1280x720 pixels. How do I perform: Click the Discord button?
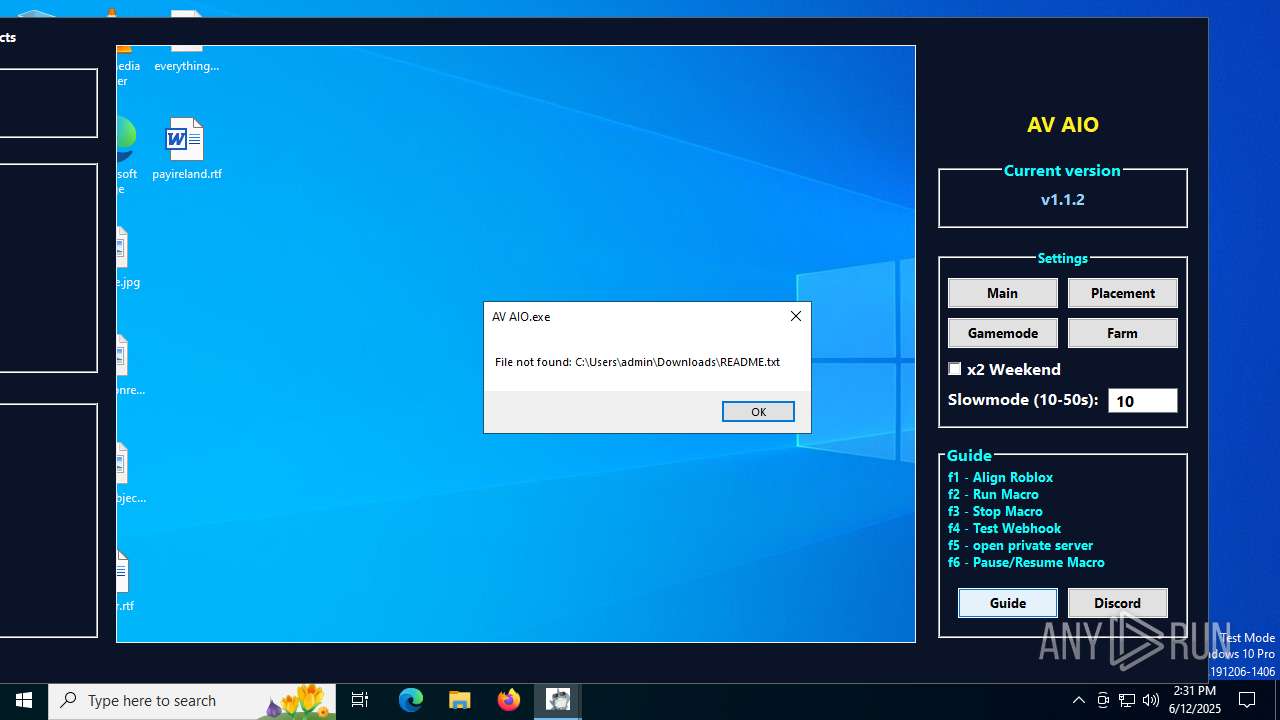point(1117,603)
